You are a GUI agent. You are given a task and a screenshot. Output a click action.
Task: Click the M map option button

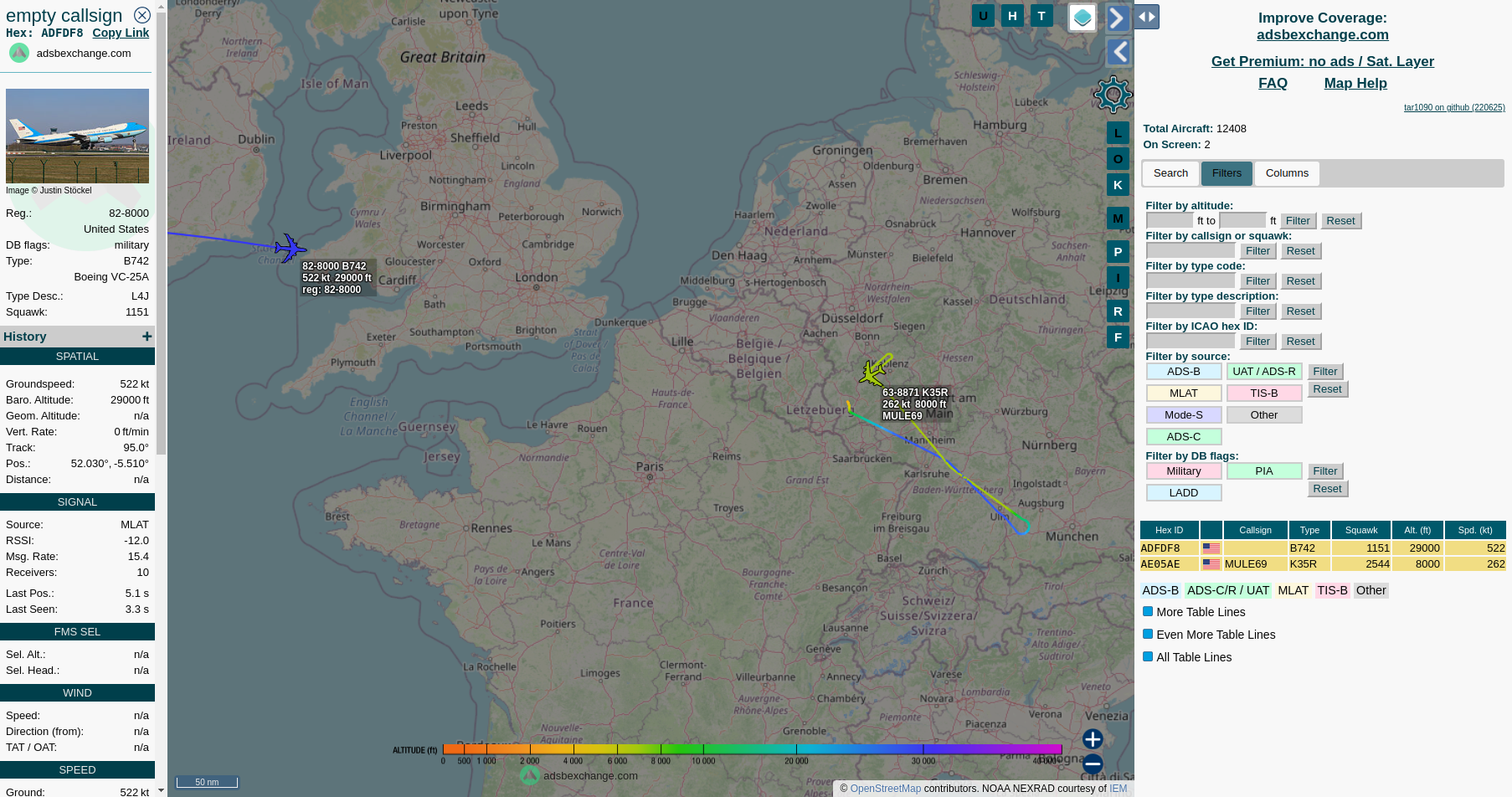pyautogui.click(x=1118, y=219)
